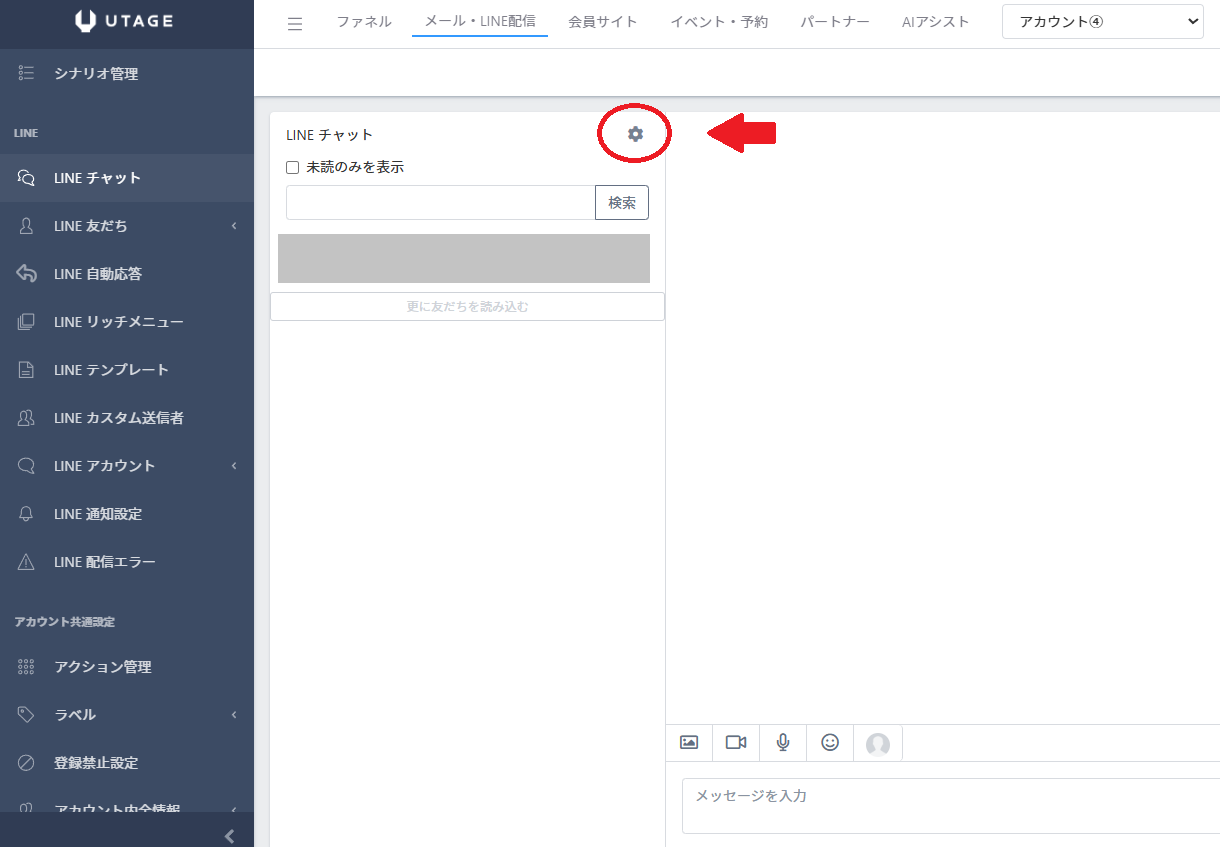Expand LINE 友だち submenu chevron
Viewport: 1220px width, 853px height.
point(234,226)
